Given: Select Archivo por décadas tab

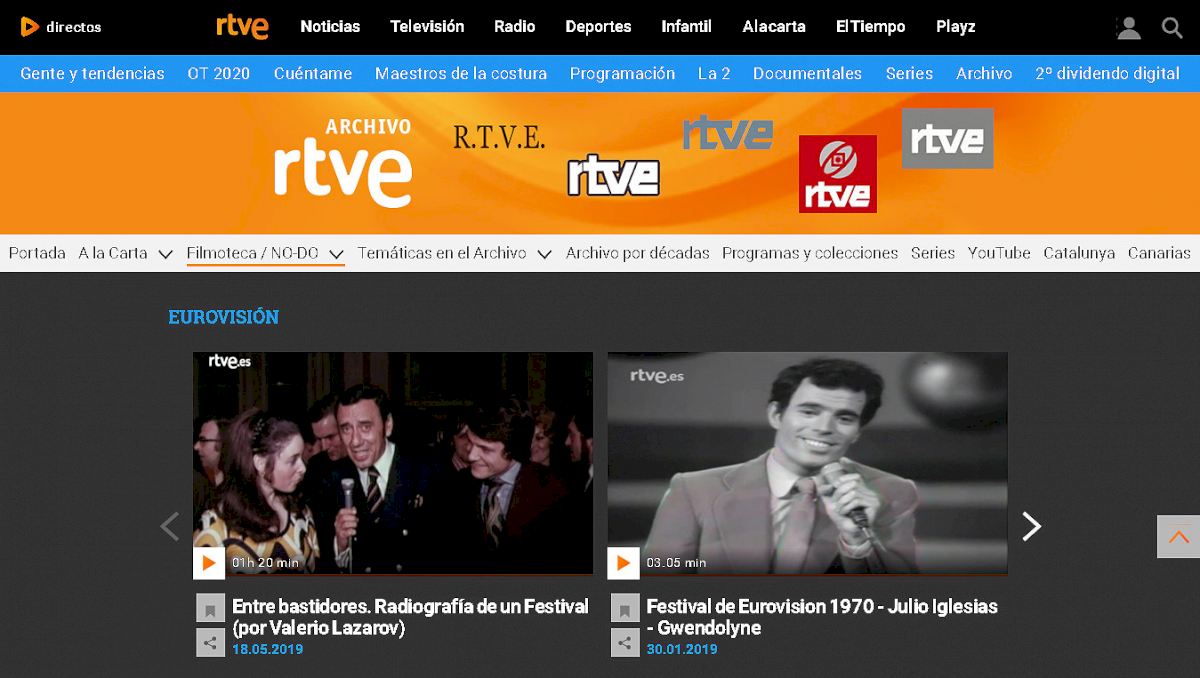Looking at the screenshot, I should [637, 253].
